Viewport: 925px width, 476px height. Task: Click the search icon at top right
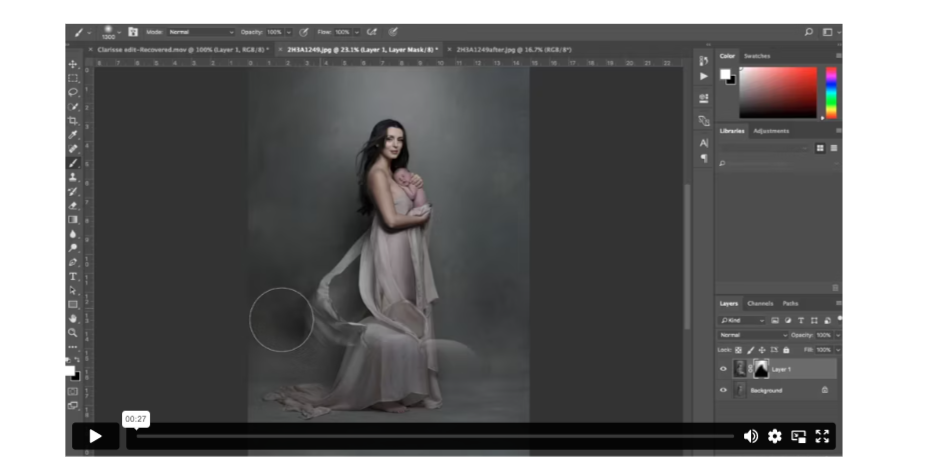(809, 32)
